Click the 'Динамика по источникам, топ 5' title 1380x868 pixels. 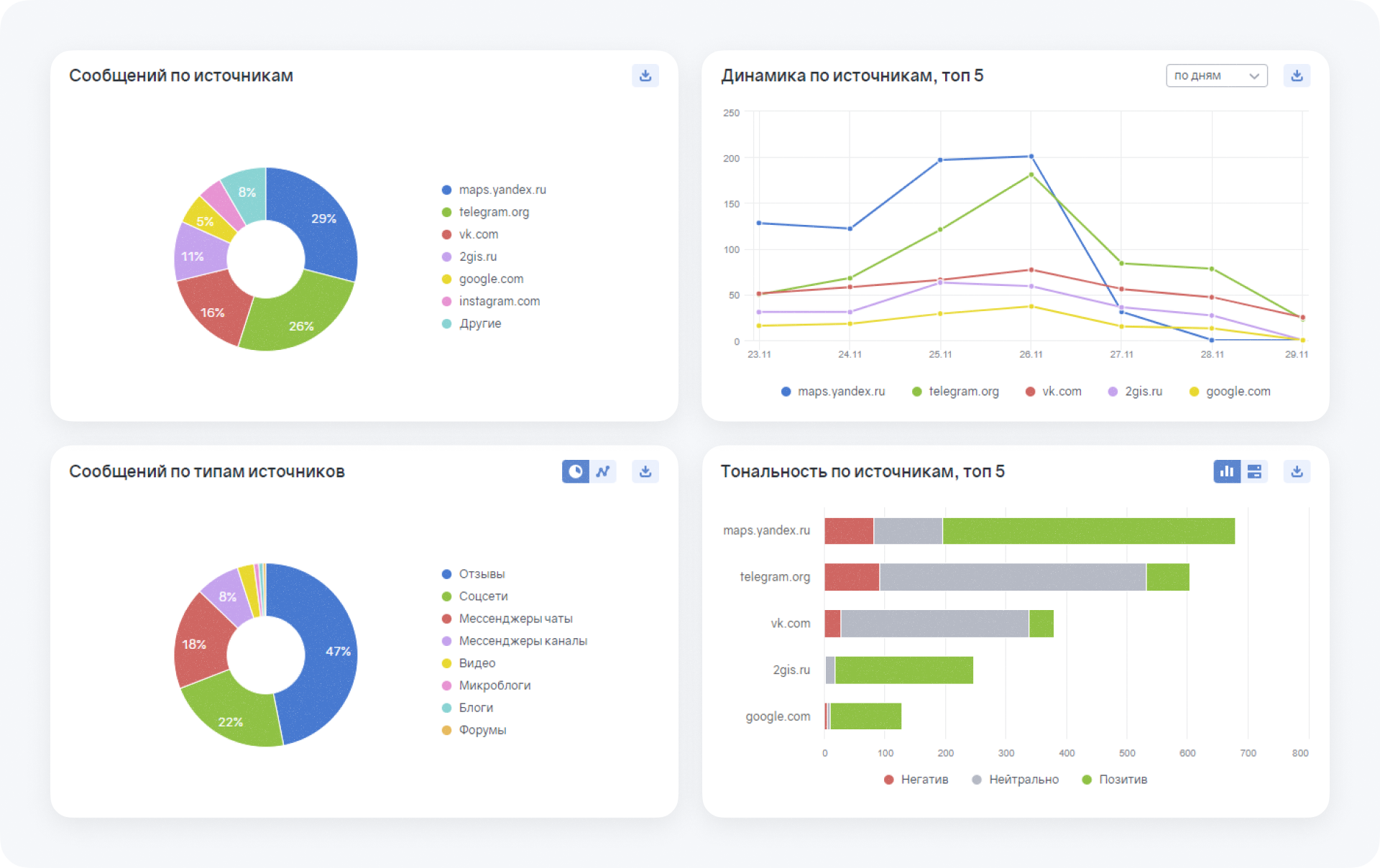click(x=852, y=75)
